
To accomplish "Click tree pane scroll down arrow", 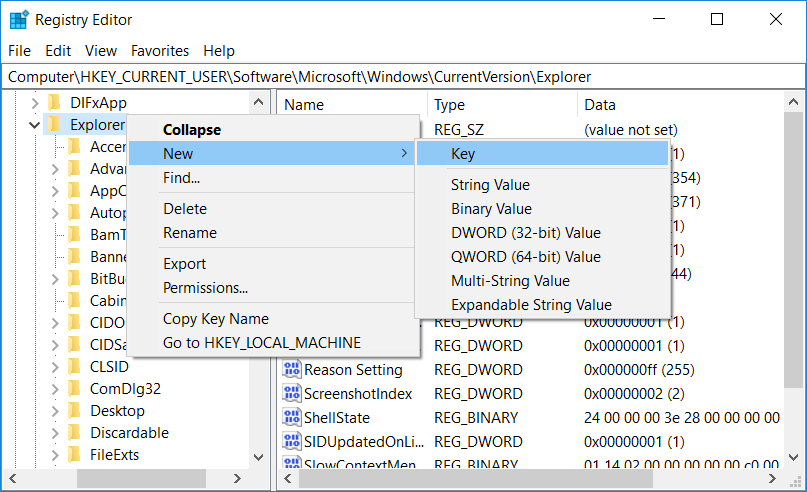I will tap(259, 457).
